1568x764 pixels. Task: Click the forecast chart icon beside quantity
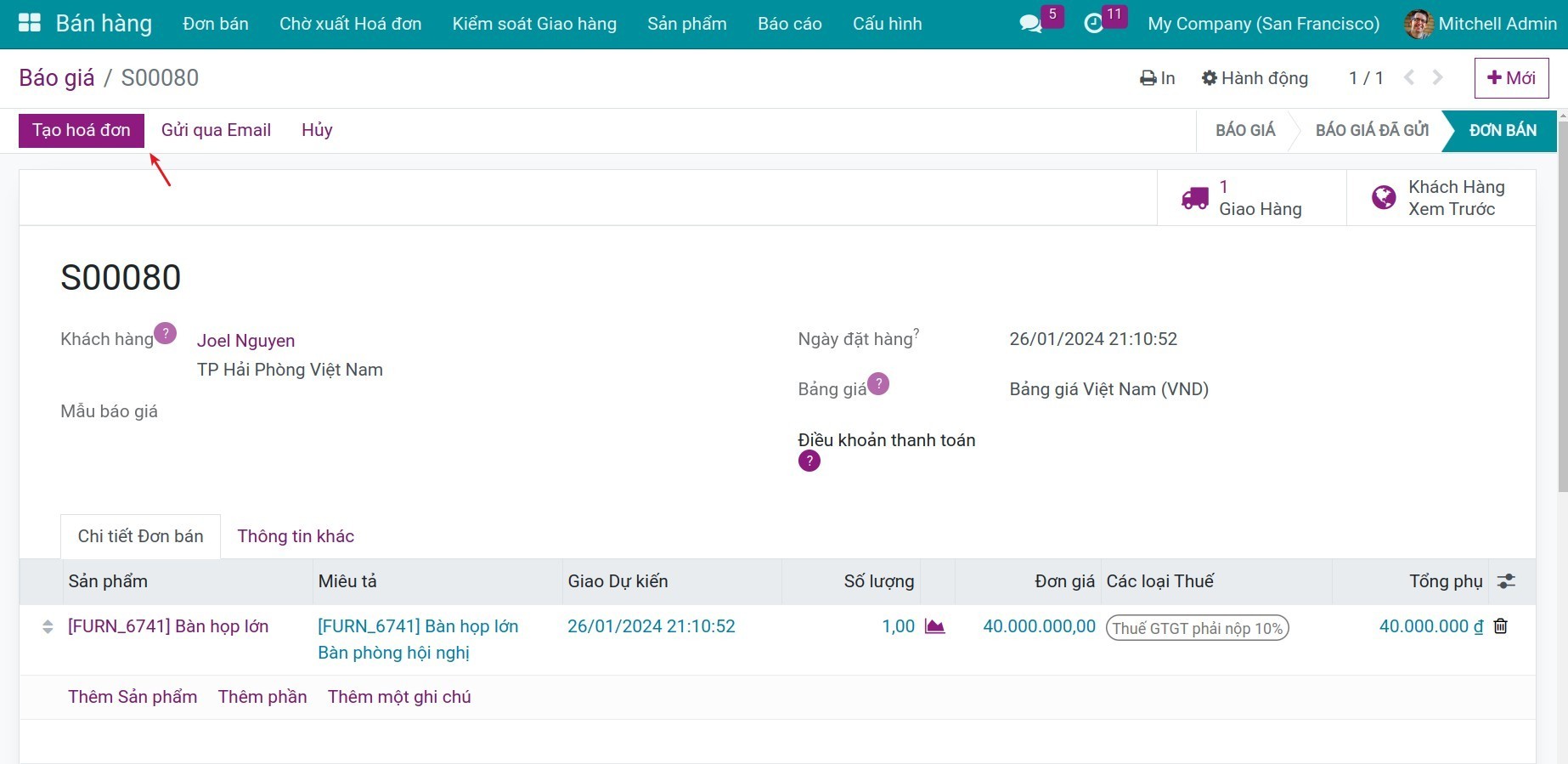tap(934, 626)
